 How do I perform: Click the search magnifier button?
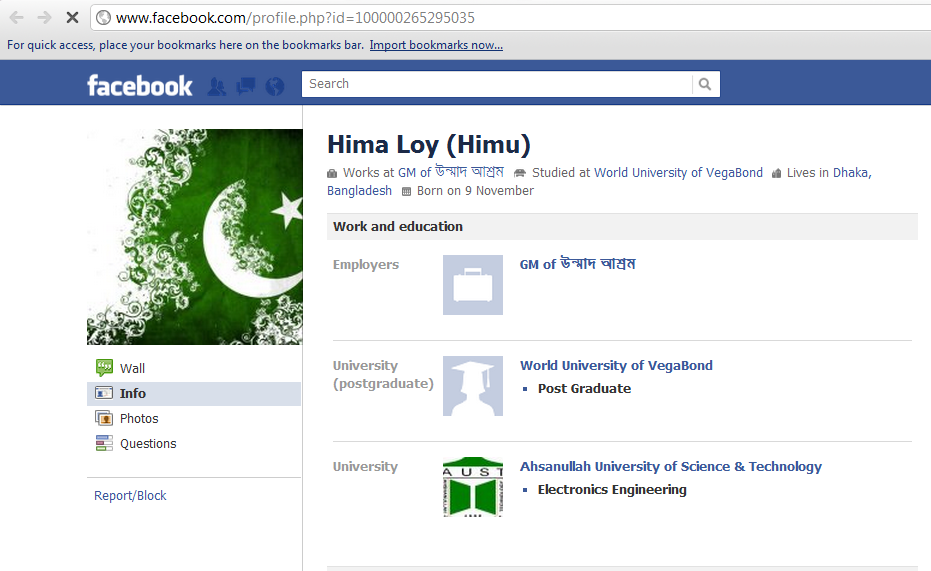click(x=705, y=84)
